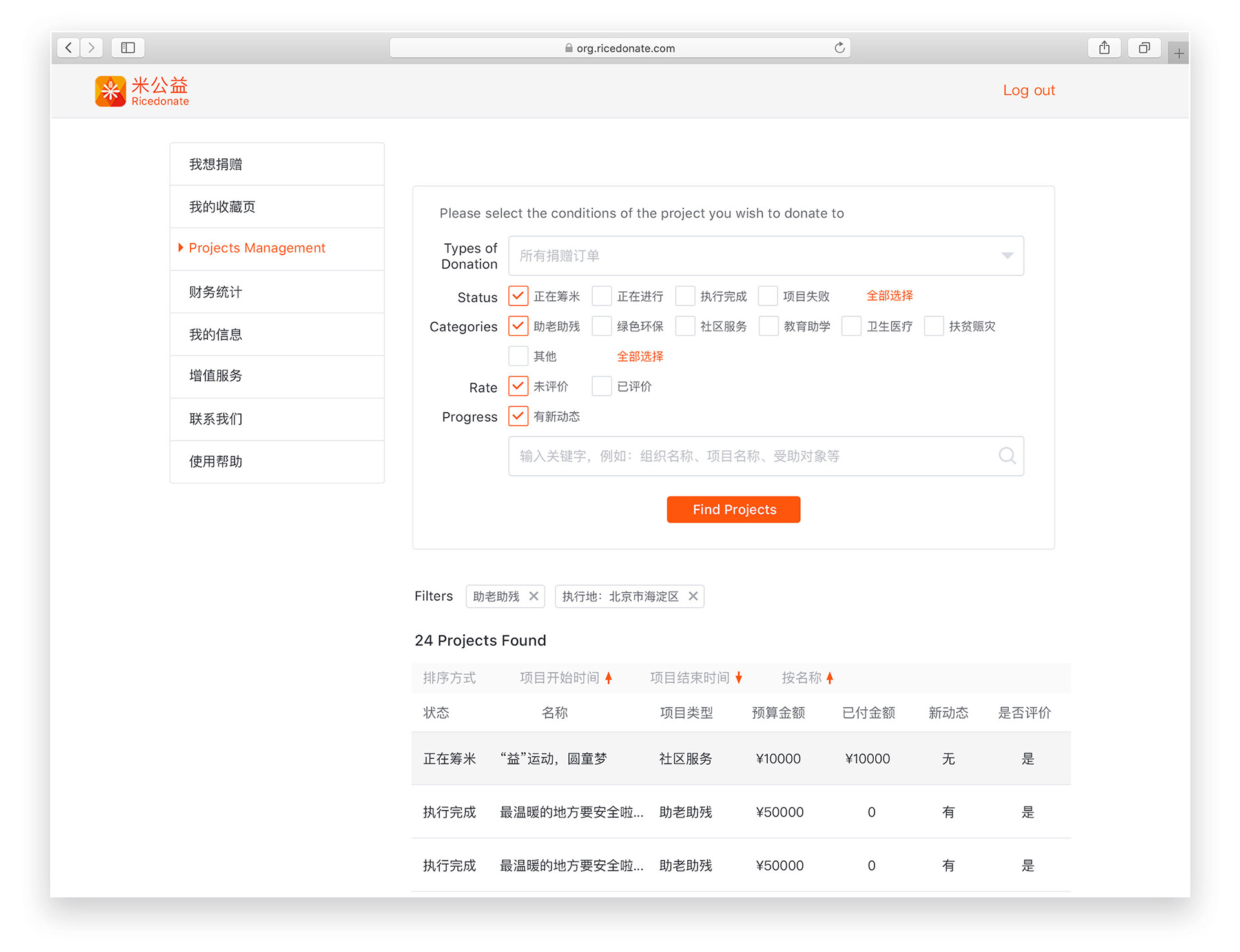Open 我的信息 in the sidebar
The width and height of the screenshot is (1240, 952).
coord(277,334)
